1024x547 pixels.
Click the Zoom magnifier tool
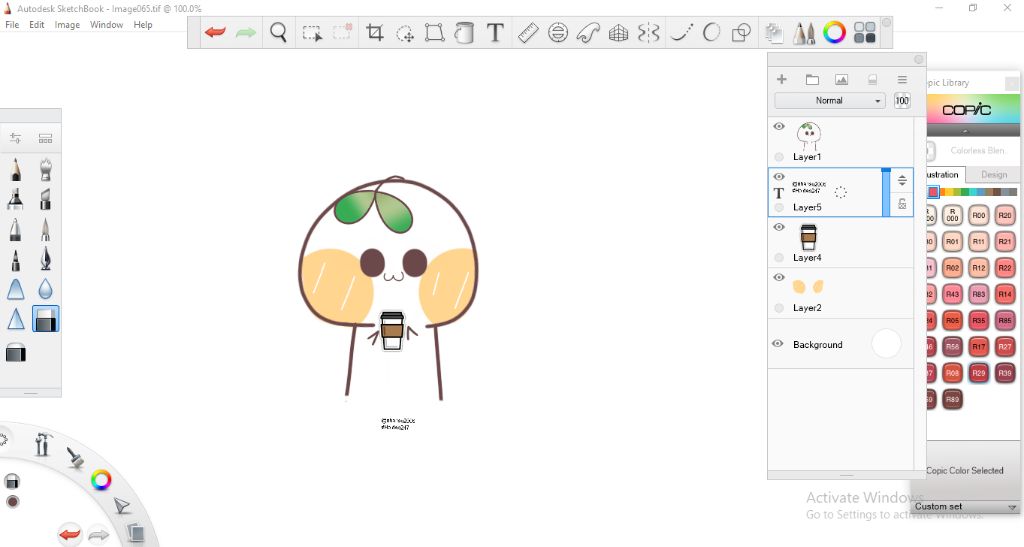pos(279,33)
